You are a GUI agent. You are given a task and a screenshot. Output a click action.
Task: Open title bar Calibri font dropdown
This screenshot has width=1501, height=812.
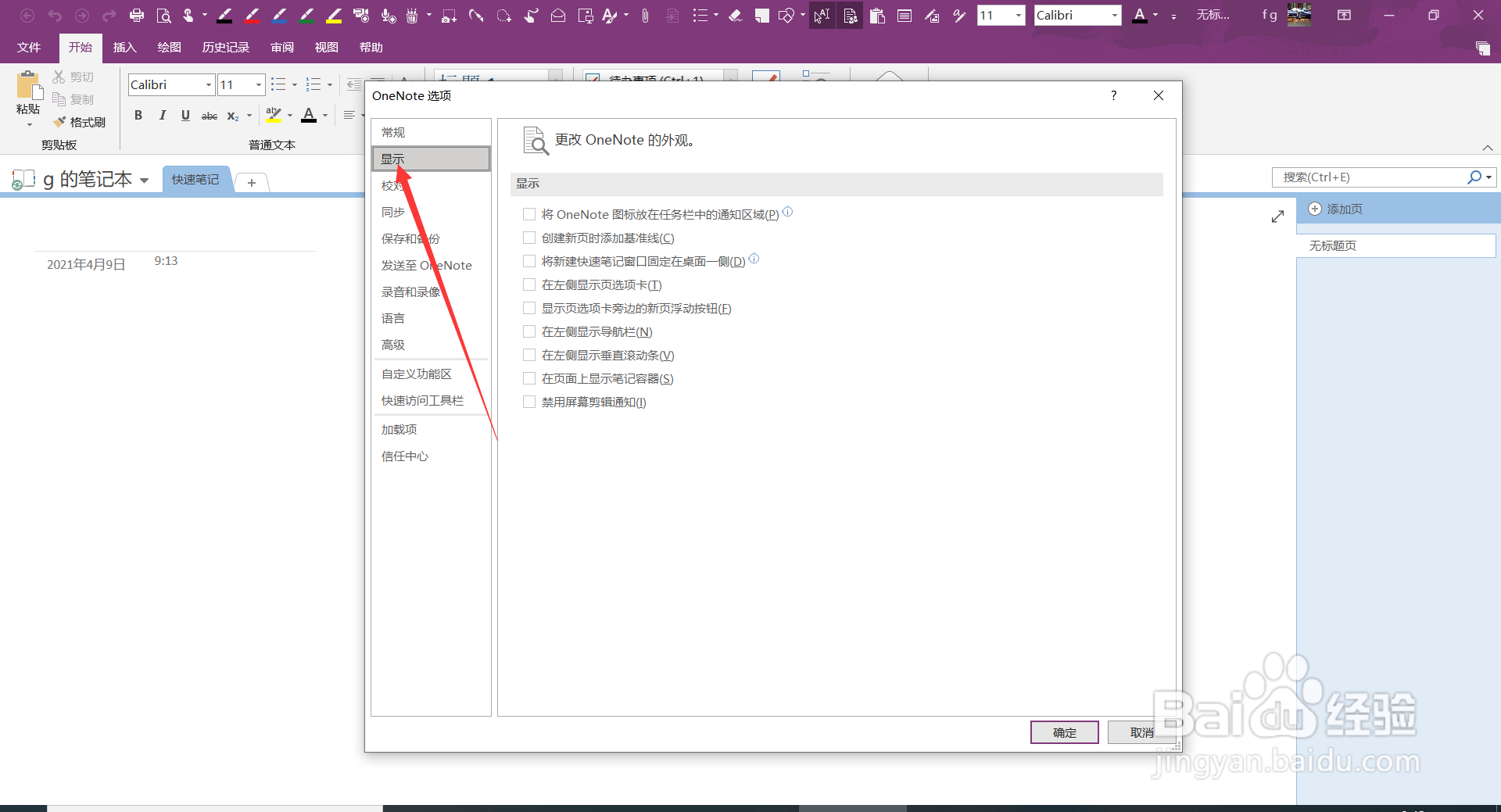(1114, 15)
